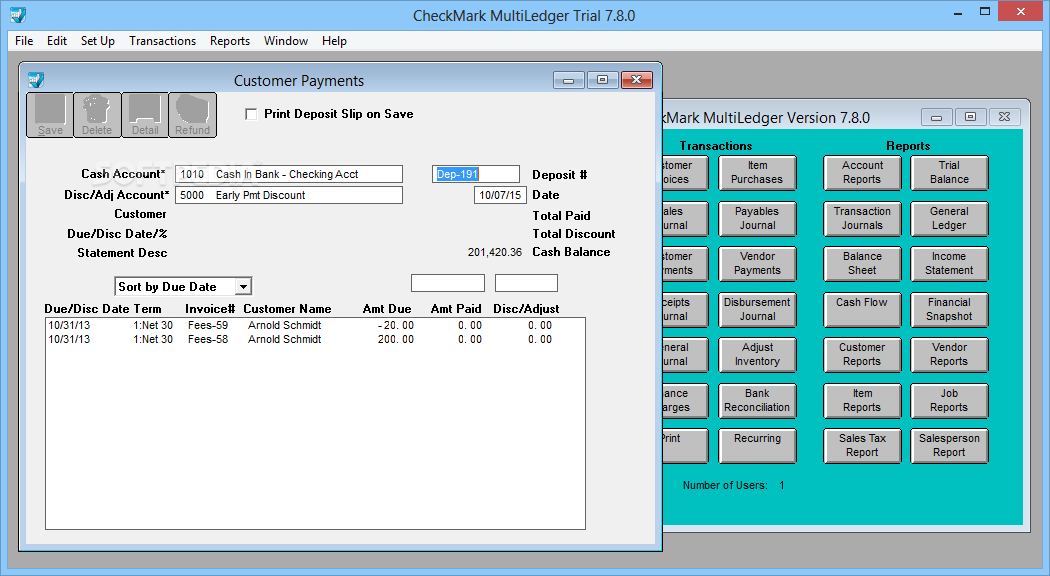The height and width of the screenshot is (576, 1050).
Task: Open the Help menu
Action: tap(334, 41)
